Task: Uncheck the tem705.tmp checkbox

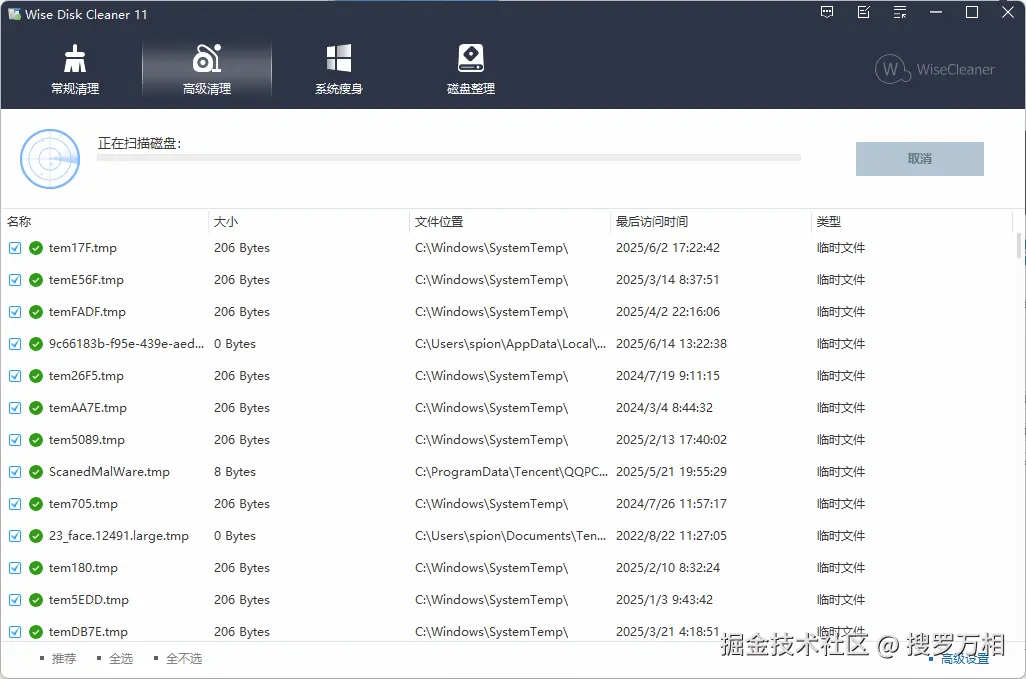Action: coord(15,504)
